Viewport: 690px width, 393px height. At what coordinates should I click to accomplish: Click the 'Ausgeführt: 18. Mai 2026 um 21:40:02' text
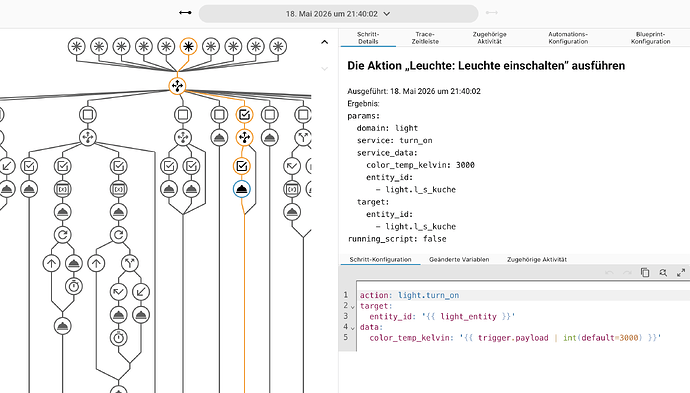pos(414,91)
